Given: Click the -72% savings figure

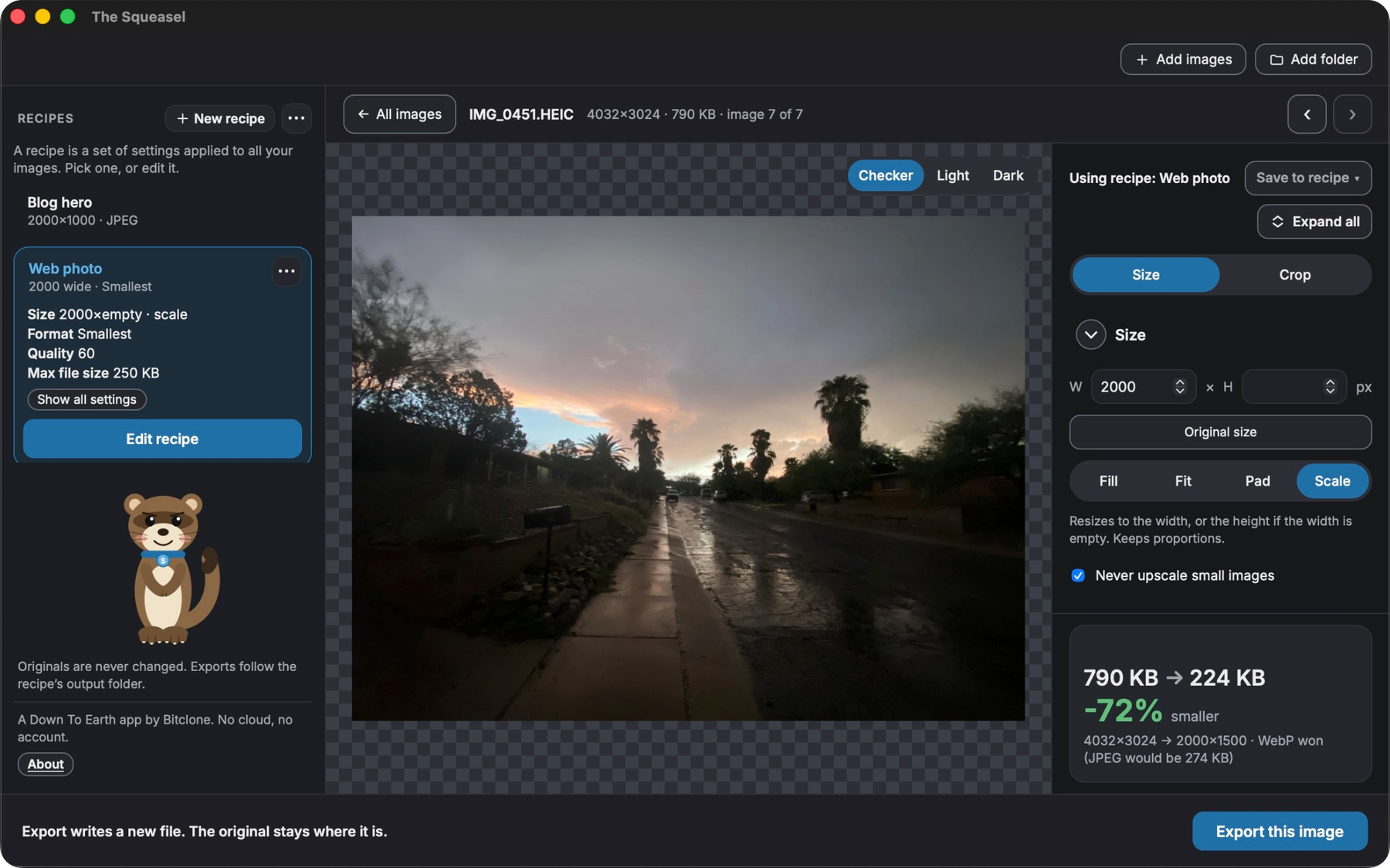Looking at the screenshot, I should click(x=1123, y=710).
